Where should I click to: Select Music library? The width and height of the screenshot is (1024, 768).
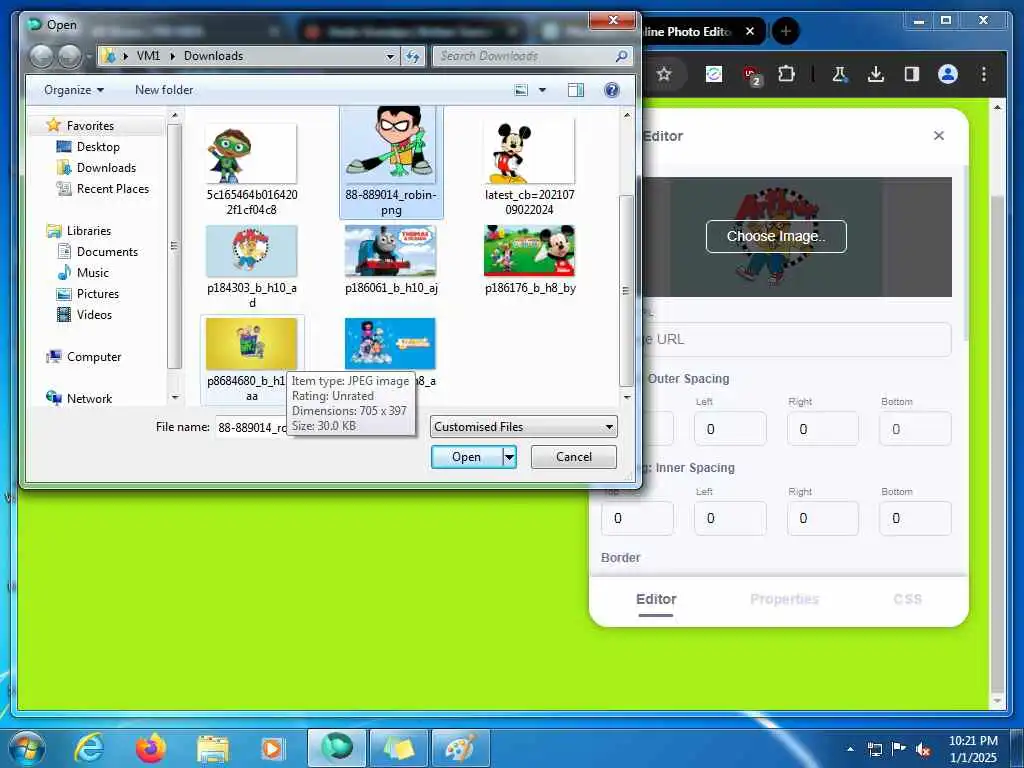click(x=93, y=273)
